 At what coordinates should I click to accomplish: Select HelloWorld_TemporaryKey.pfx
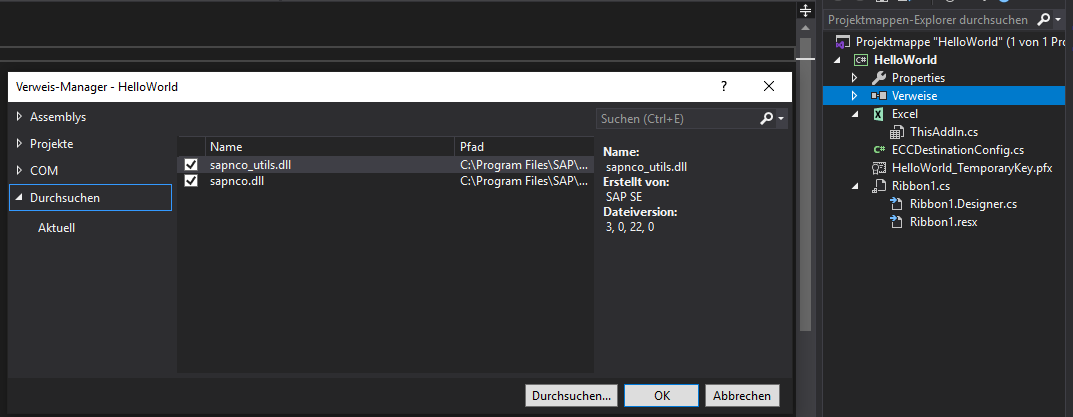tap(972, 168)
